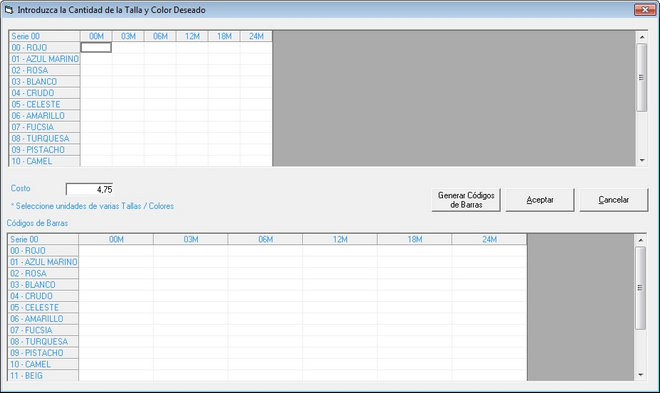
Task: Click the barcode grid scrollbar thumb
Action: pos(641,288)
